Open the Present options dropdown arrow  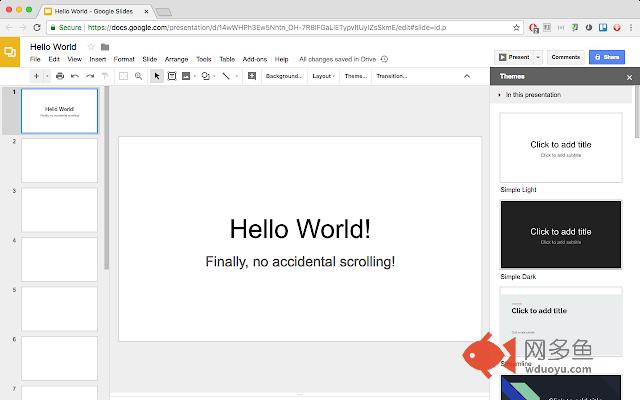tap(537, 57)
